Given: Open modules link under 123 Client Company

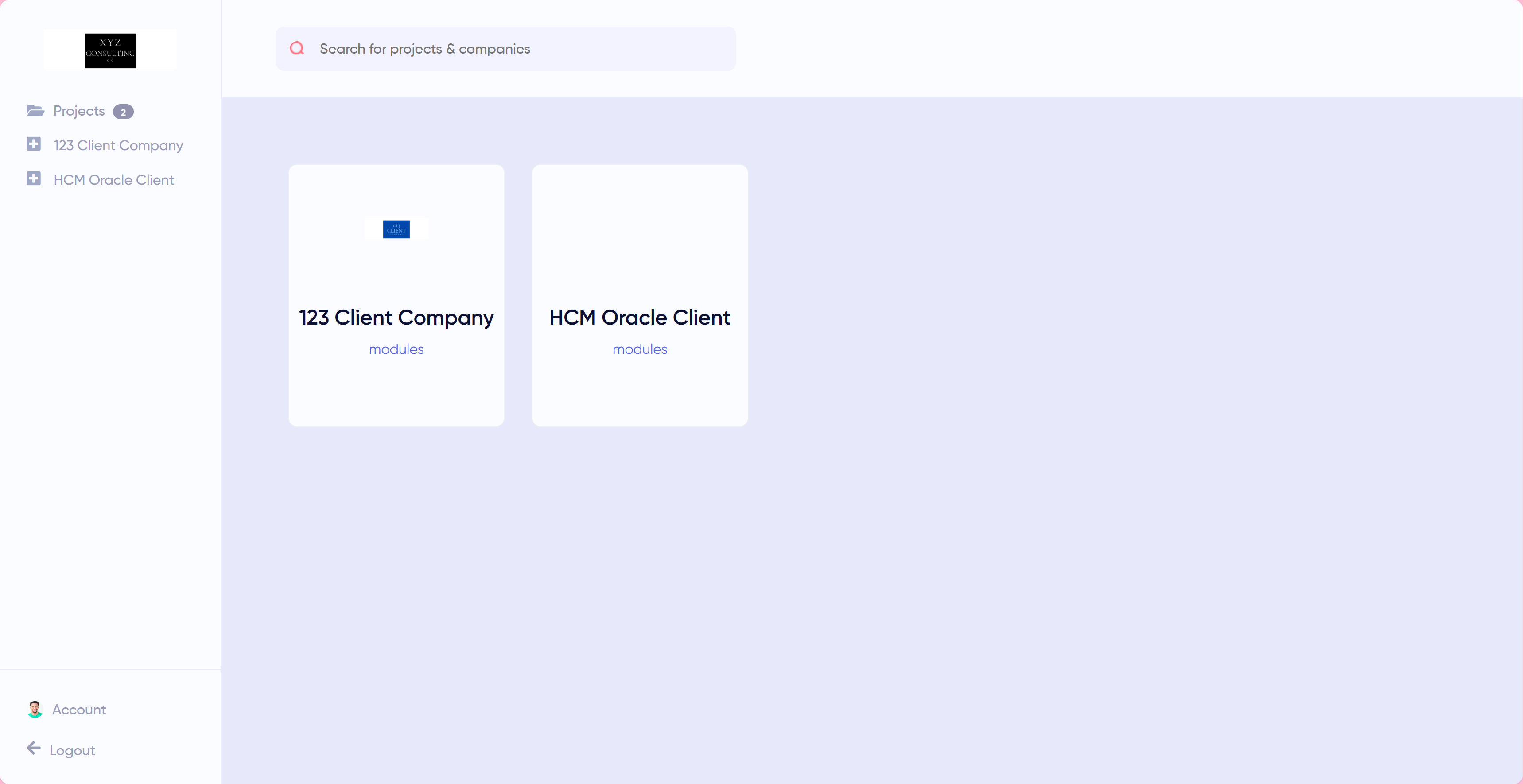Looking at the screenshot, I should pyautogui.click(x=396, y=349).
